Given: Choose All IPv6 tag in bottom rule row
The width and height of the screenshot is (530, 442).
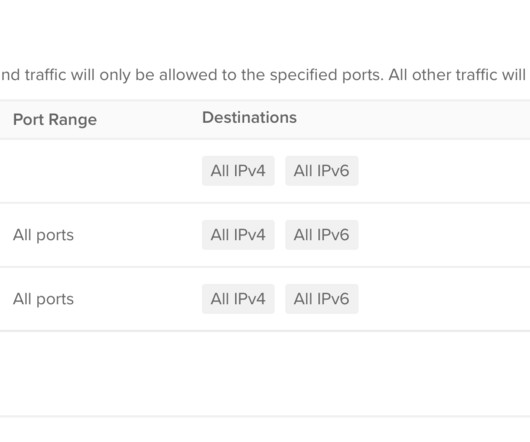Looking at the screenshot, I should [321, 299].
